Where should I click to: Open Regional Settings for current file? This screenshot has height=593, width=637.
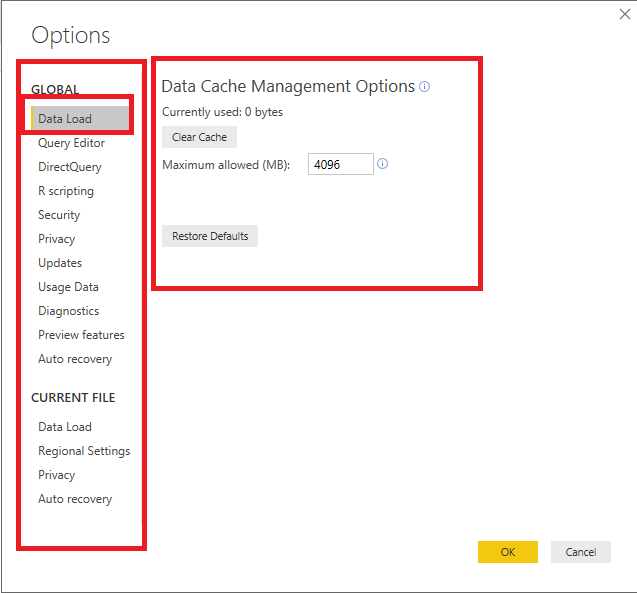(x=84, y=451)
